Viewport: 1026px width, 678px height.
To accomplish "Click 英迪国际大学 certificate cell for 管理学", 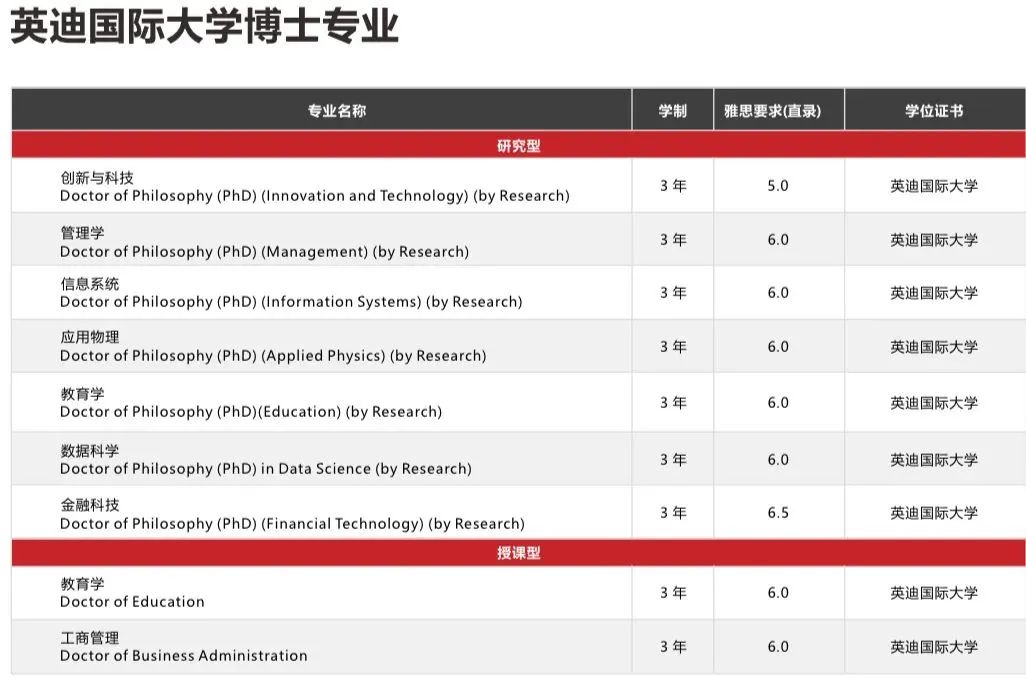I will coord(934,240).
